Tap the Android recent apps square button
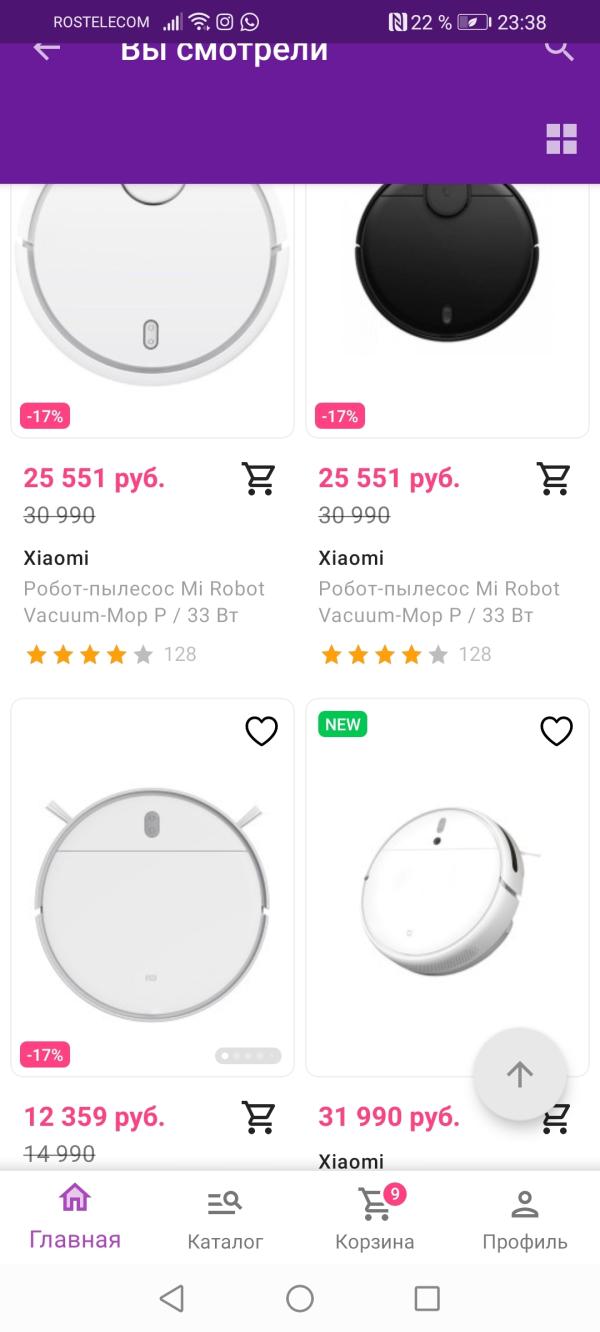Image resolution: width=600 pixels, height=1332 pixels. [427, 1298]
